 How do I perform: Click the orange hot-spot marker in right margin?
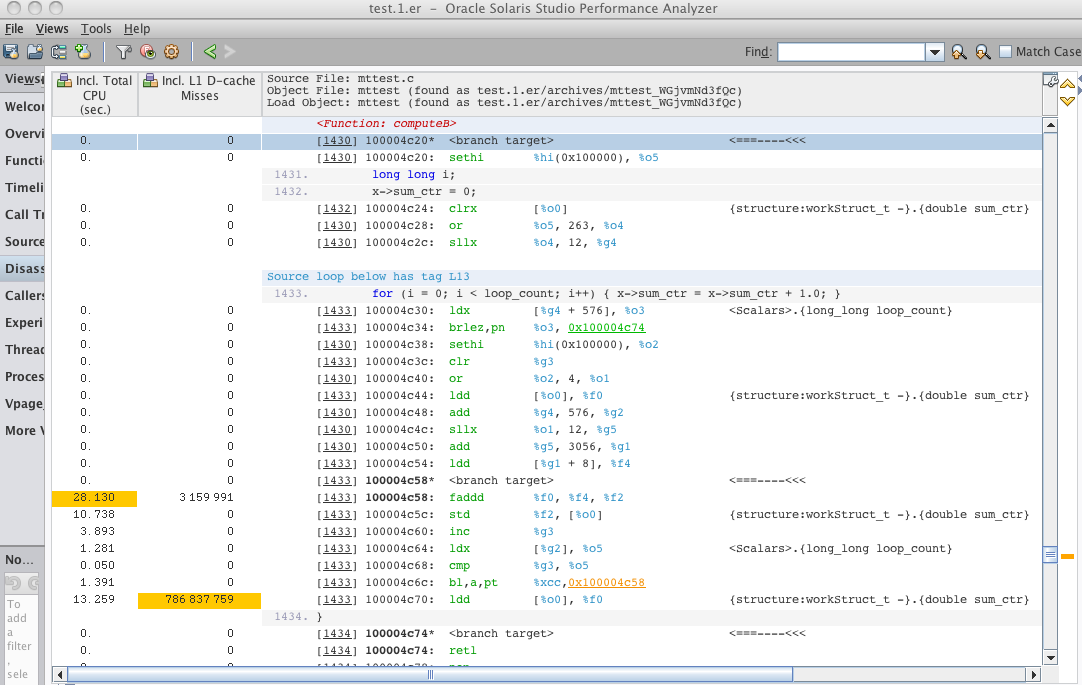(1068, 556)
